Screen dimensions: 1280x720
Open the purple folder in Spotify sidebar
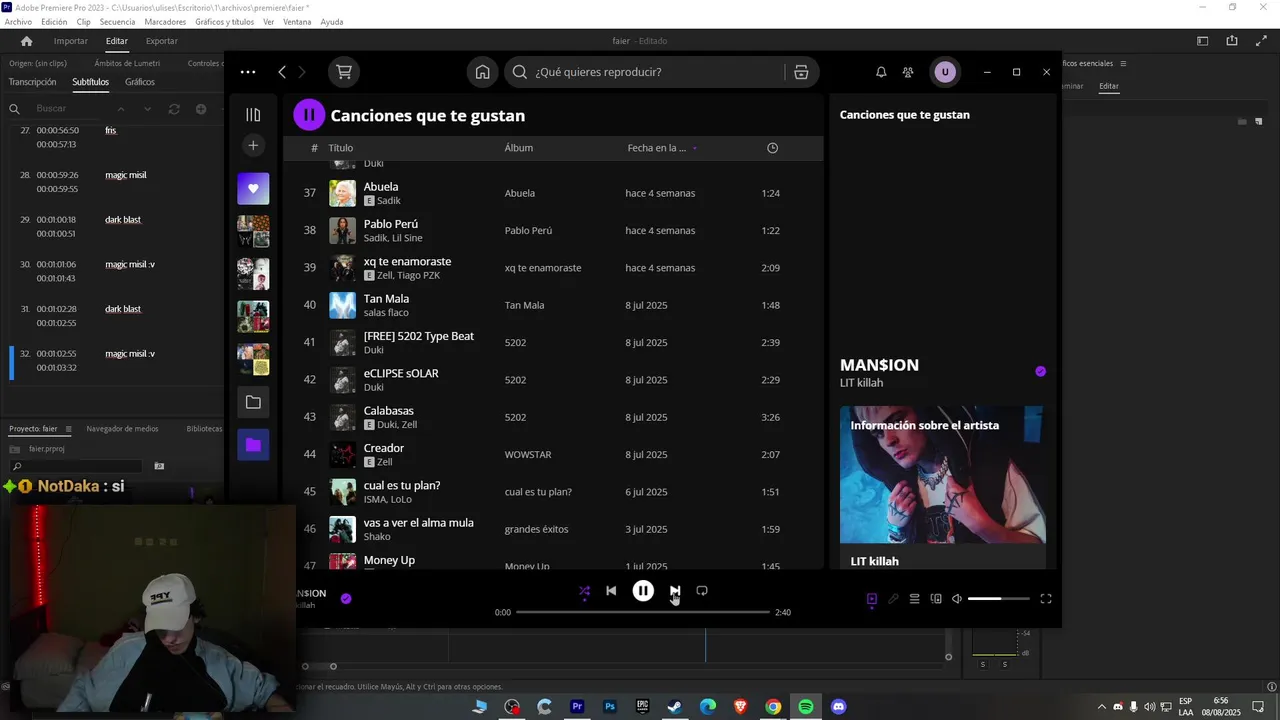pyautogui.click(x=253, y=445)
